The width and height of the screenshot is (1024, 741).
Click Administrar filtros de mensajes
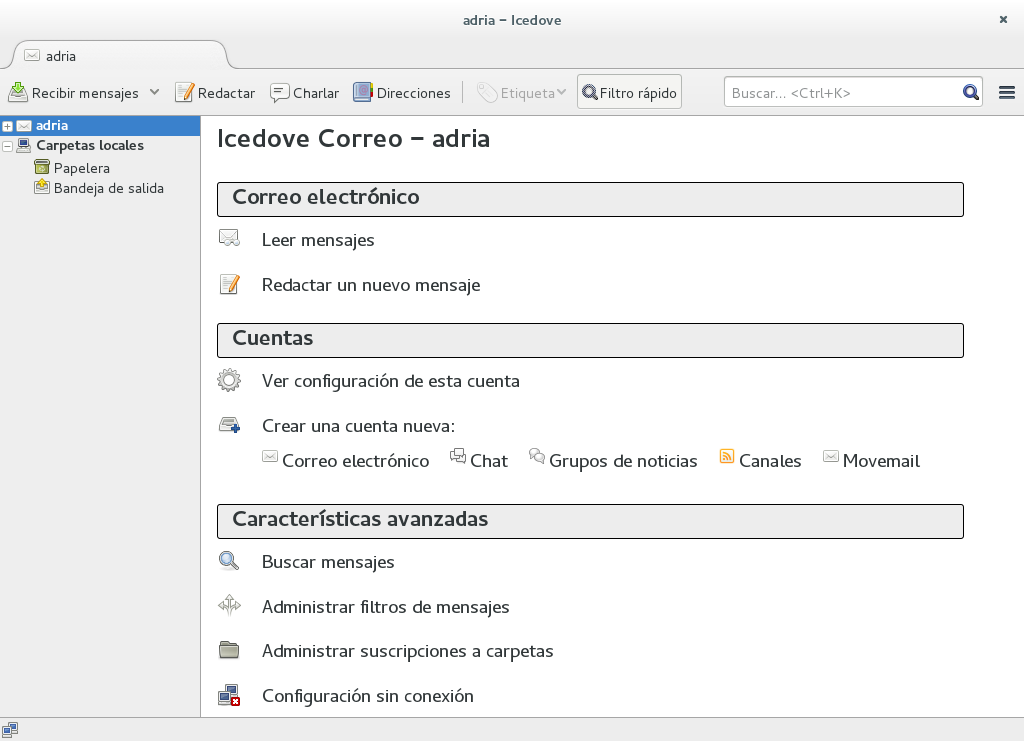click(x=385, y=607)
